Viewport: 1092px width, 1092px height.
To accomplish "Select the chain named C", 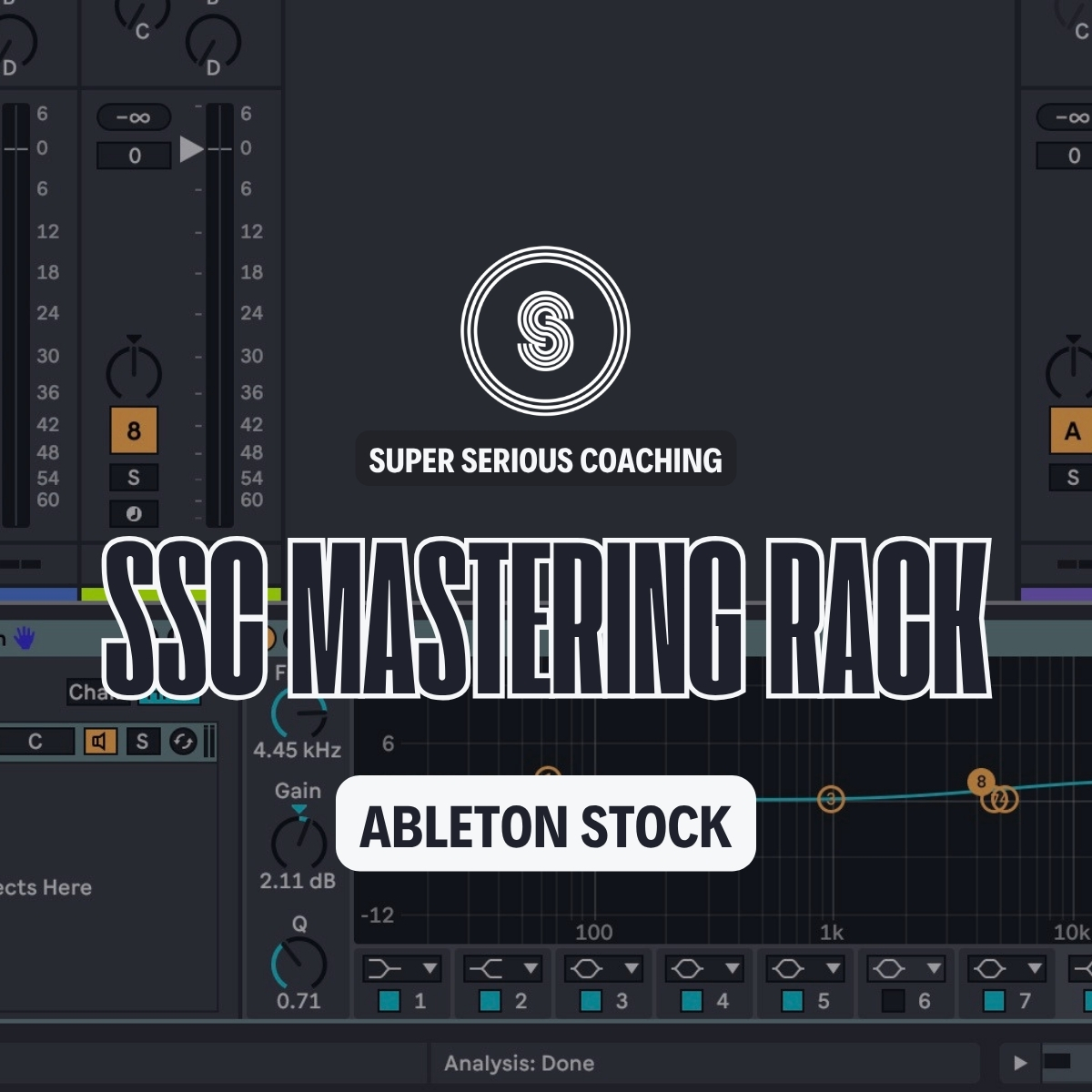I will 35,742.
